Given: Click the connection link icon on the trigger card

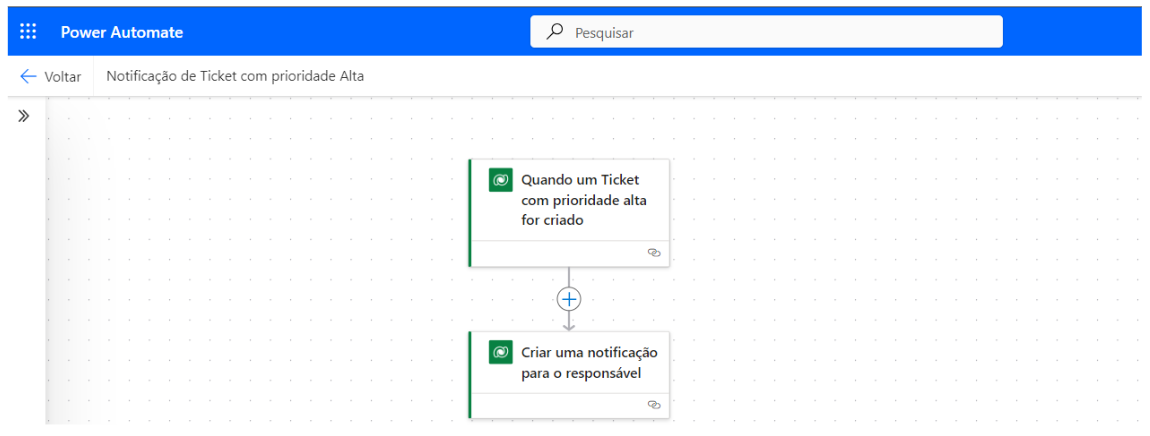Looking at the screenshot, I should (654, 253).
